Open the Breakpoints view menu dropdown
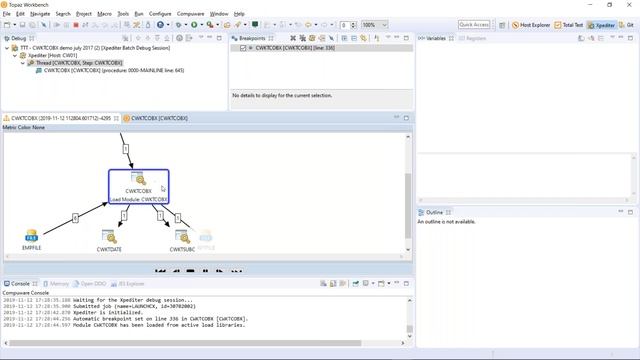Image resolution: width=640 pixels, height=360 pixels. point(388,38)
